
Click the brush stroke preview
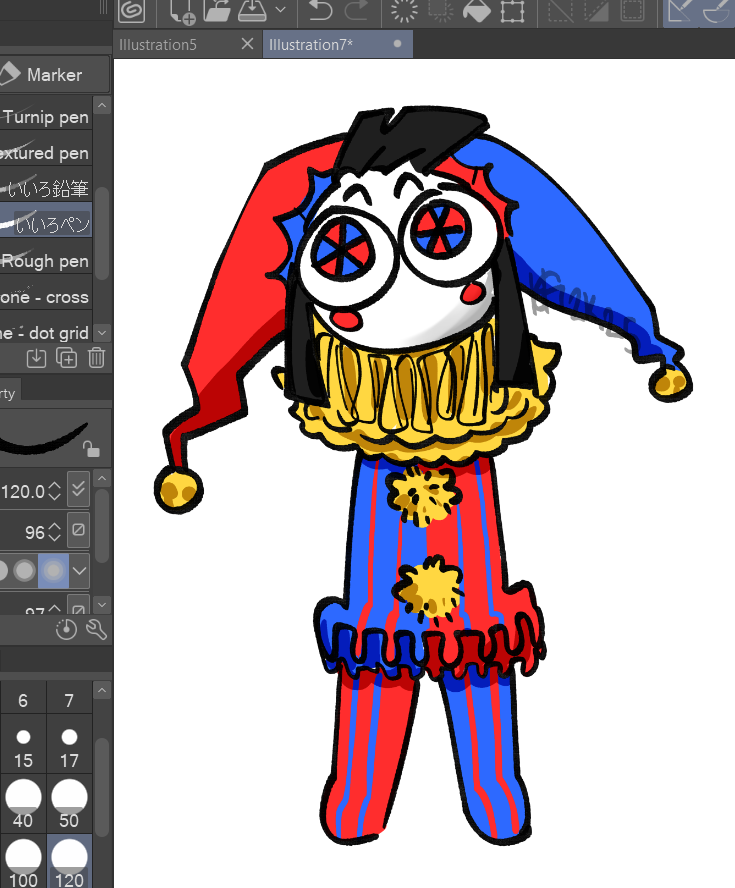[44, 438]
